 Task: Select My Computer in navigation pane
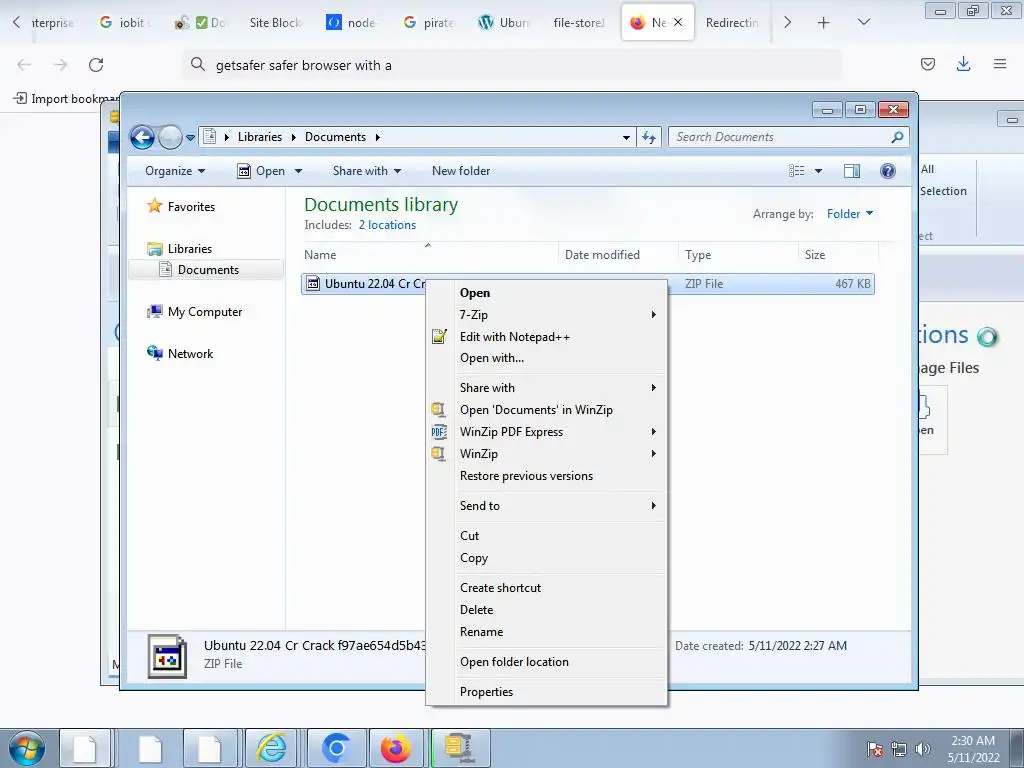(194, 312)
